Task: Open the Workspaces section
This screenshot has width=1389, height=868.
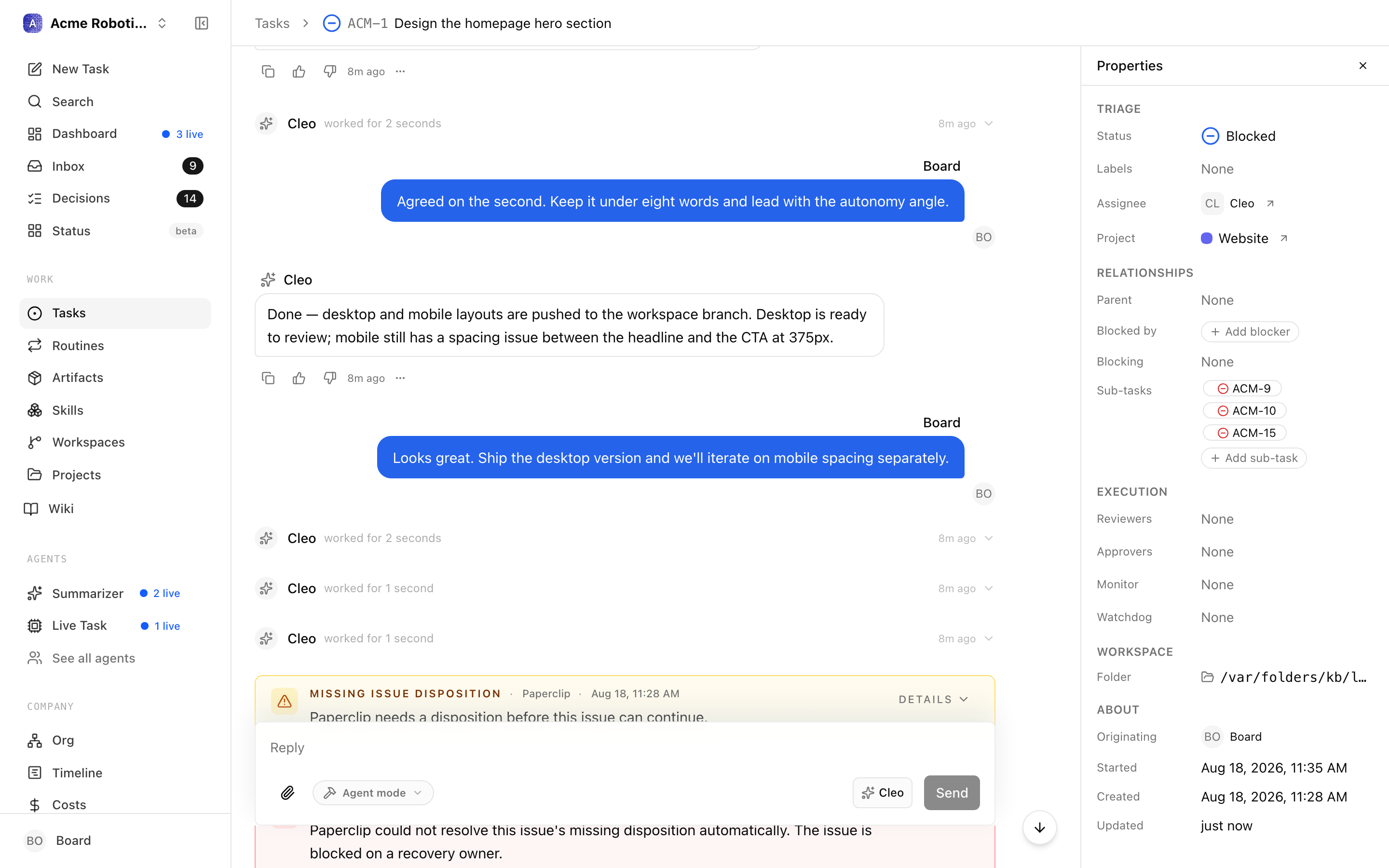Action: pyautogui.click(x=115, y=442)
